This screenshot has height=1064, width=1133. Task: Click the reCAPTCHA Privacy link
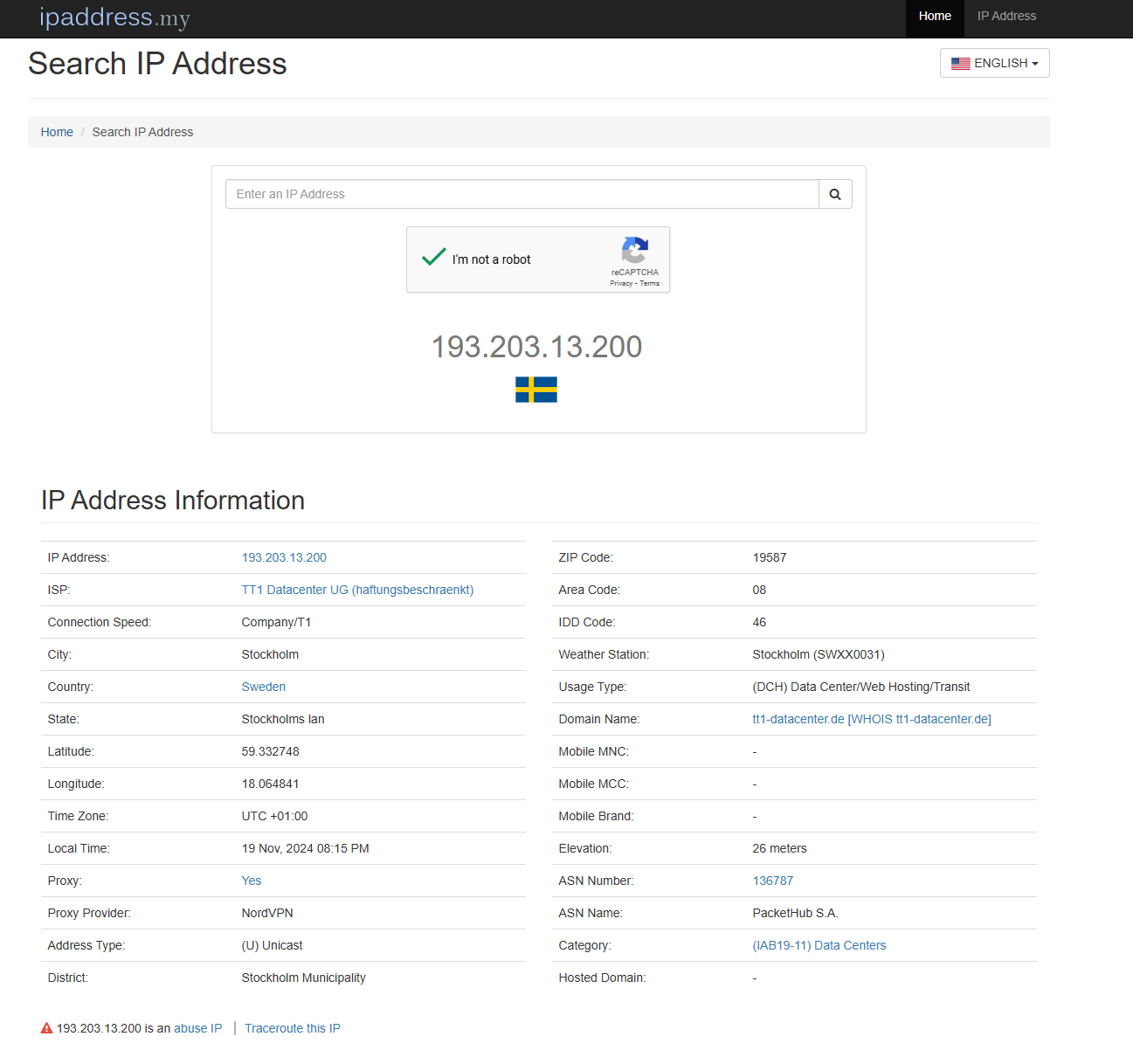621,283
